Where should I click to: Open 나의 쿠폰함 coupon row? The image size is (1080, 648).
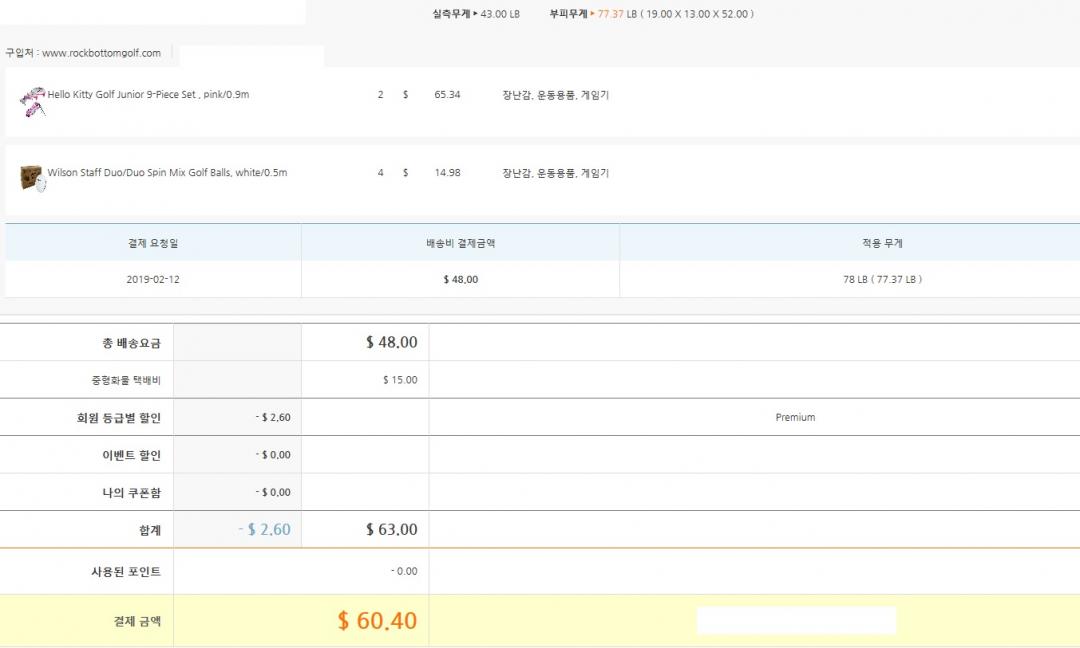coord(133,492)
